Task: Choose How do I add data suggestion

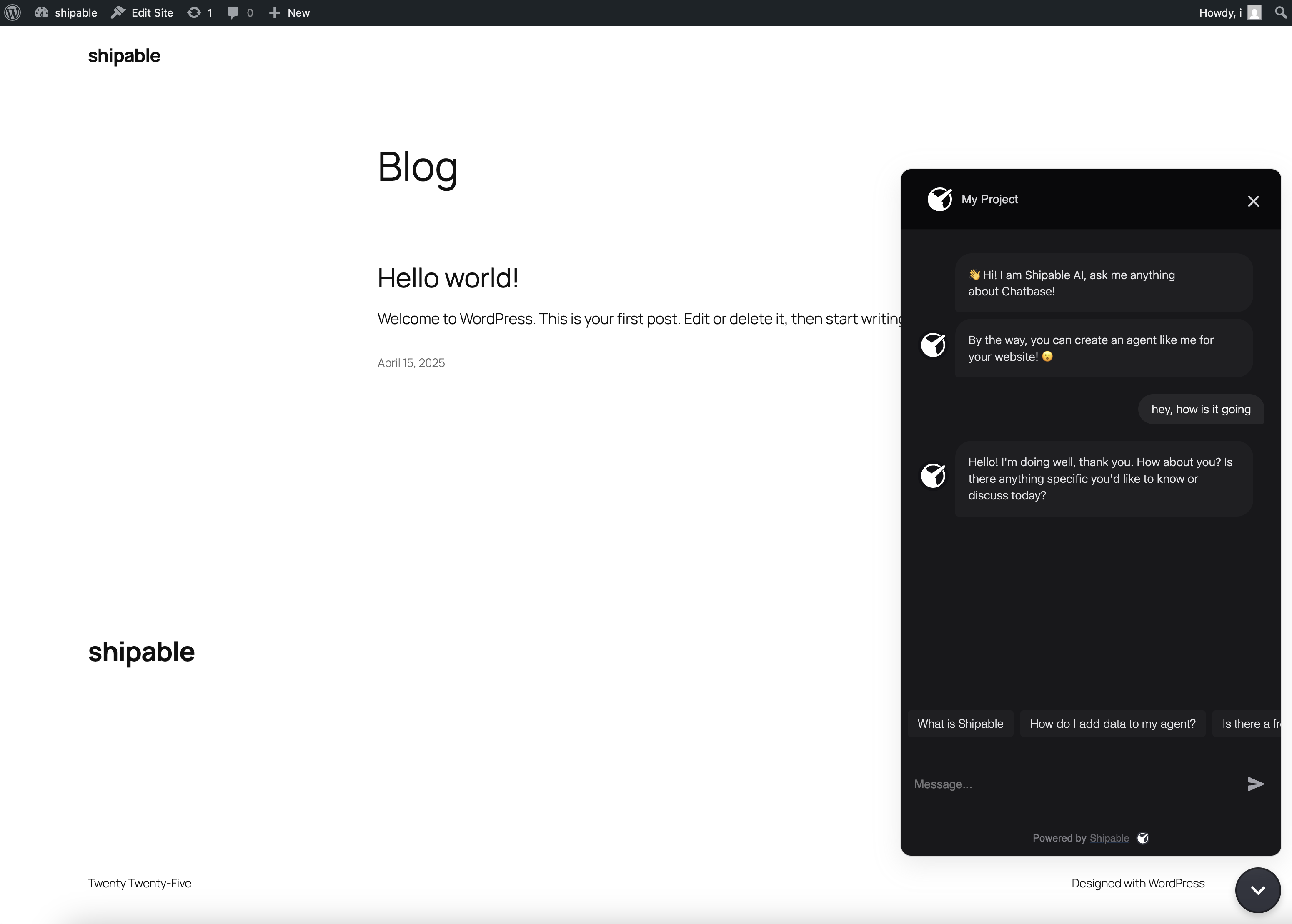Action: pos(1113,724)
